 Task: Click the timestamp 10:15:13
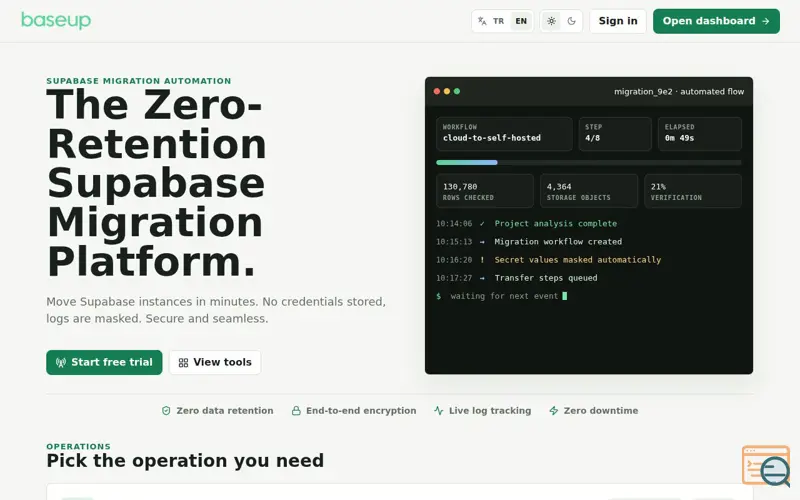[454, 242]
